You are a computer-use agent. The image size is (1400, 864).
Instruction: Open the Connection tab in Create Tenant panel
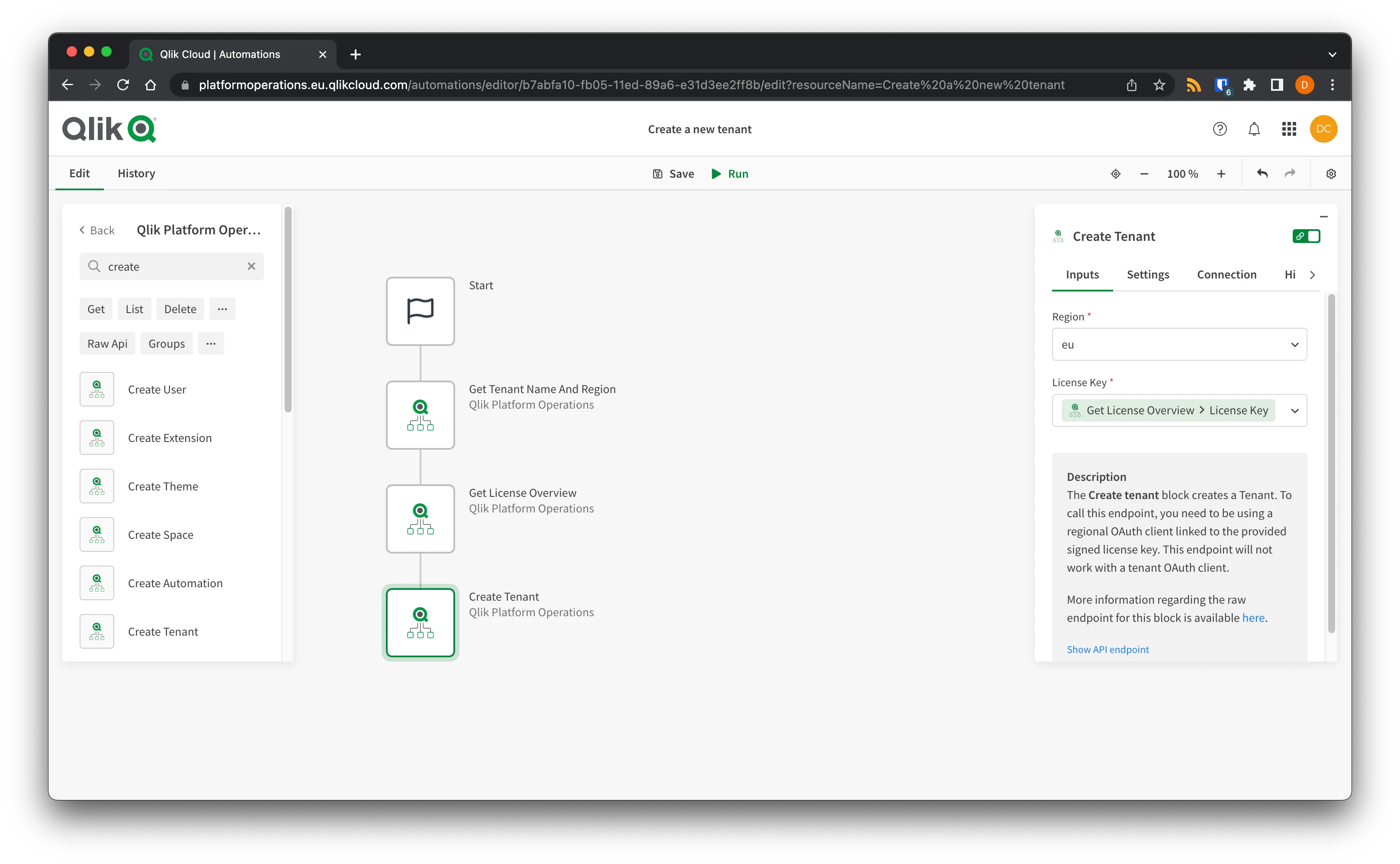pyautogui.click(x=1226, y=274)
